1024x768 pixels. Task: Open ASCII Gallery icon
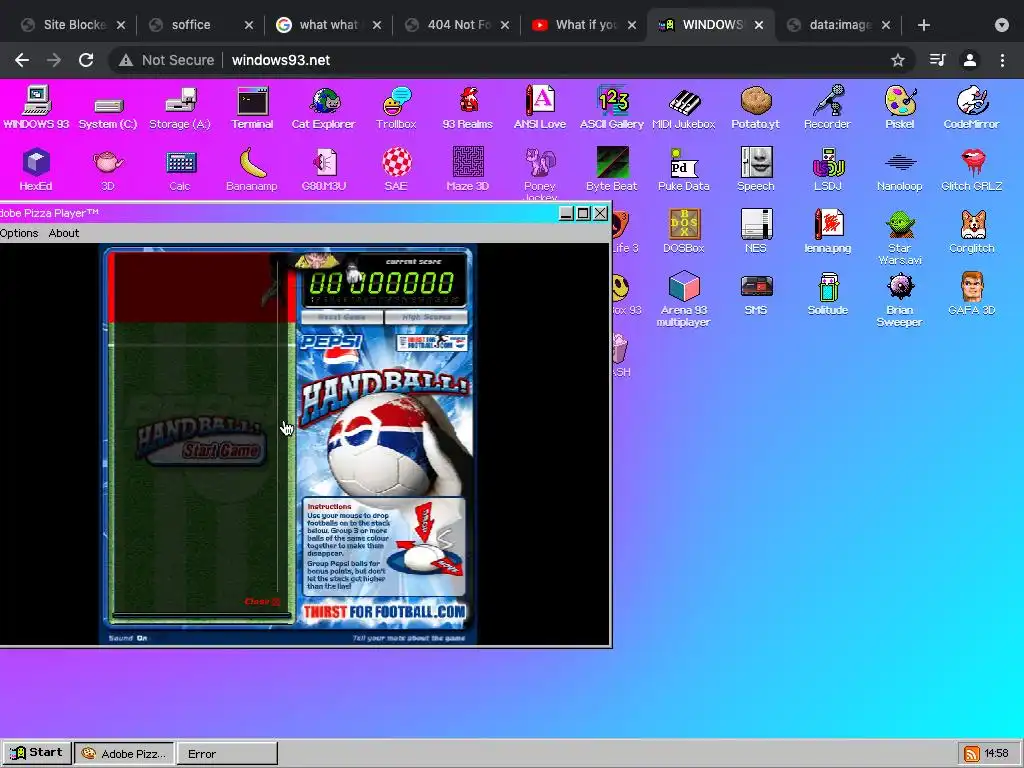point(612,108)
